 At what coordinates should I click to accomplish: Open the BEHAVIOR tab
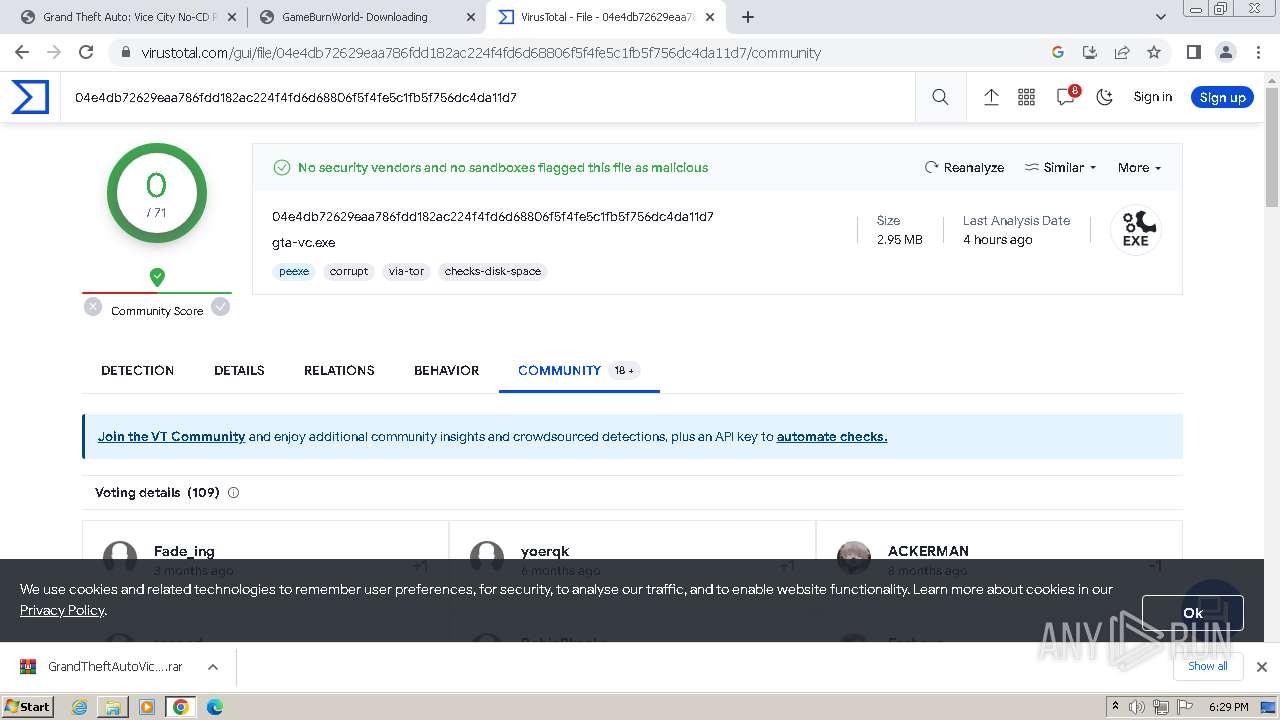pos(446,370)
